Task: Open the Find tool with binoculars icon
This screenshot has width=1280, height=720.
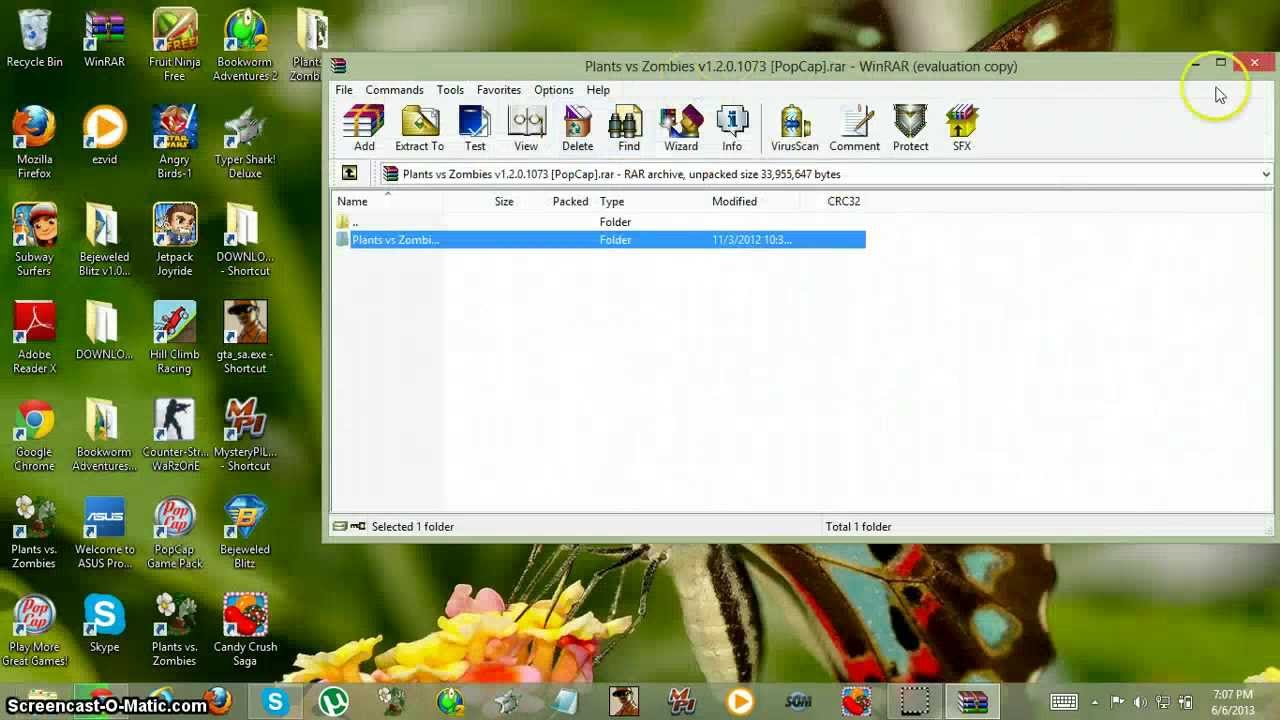Action: (x=629, y=128)
